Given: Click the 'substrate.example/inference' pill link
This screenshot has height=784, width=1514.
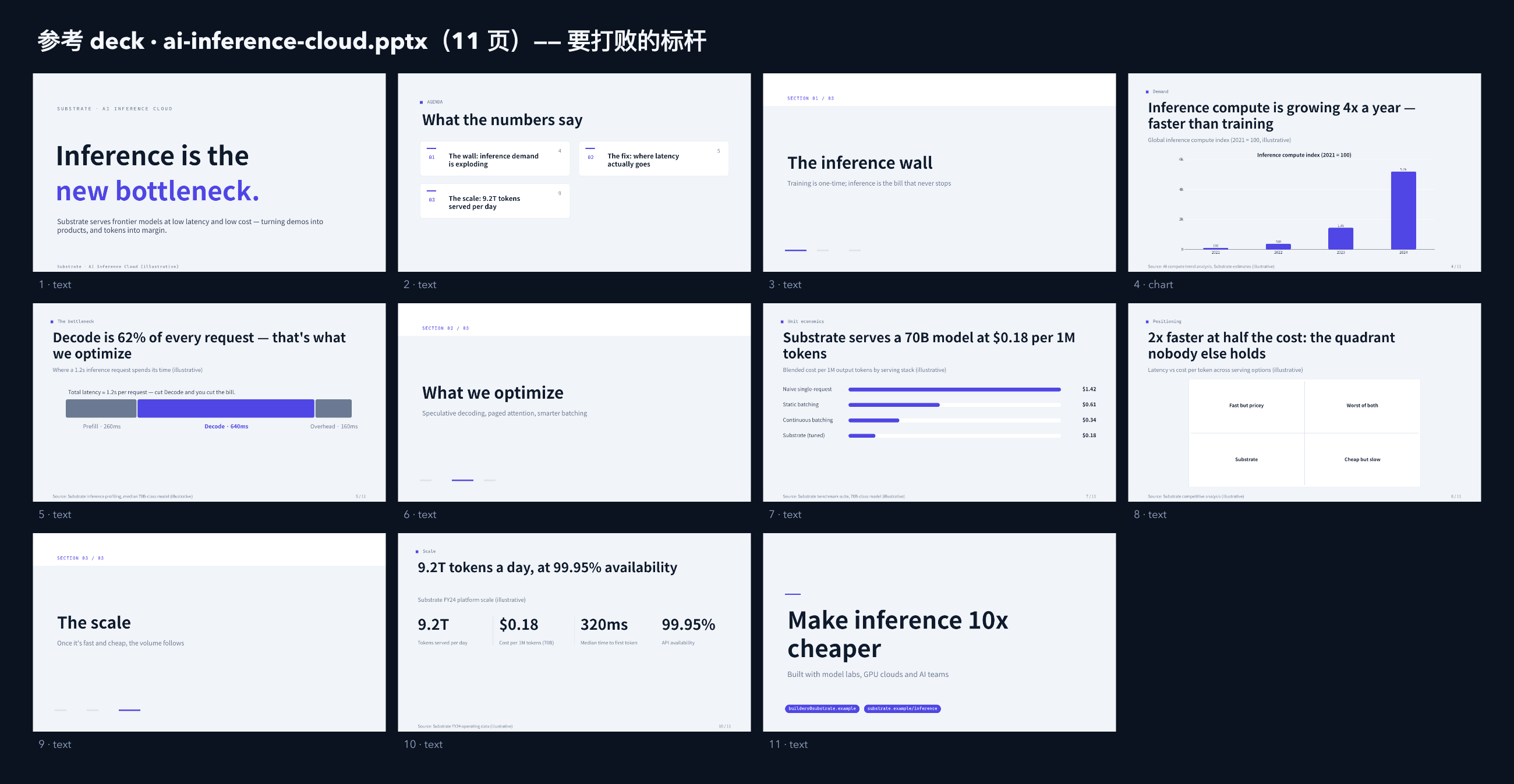Looking at the screenshot, I should [902, 709].
